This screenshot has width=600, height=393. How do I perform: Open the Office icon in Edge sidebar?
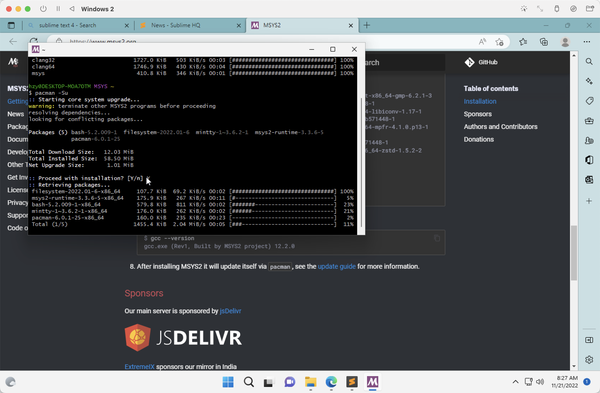(x=589, y=160)
